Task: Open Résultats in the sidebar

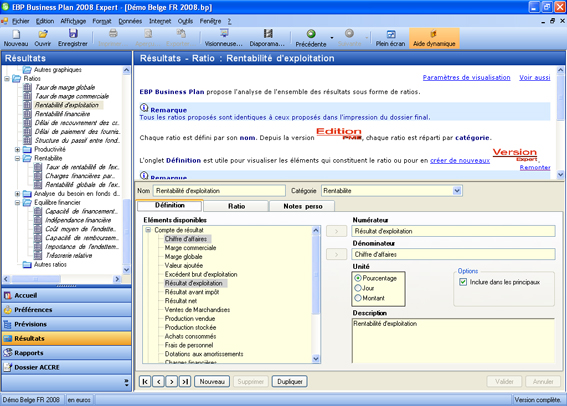Action: [x=67, y=339]
